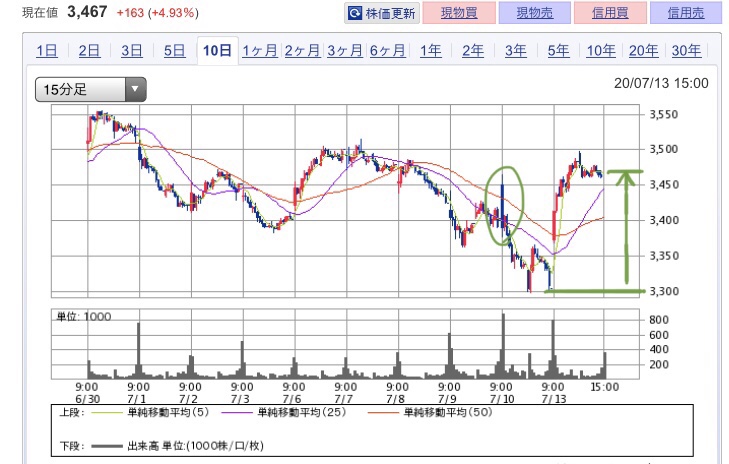The height and width of the screenshot is (464, 729).
Task: Open the 6ヶ月 chart tab
Action: click(x=387, y=51)
